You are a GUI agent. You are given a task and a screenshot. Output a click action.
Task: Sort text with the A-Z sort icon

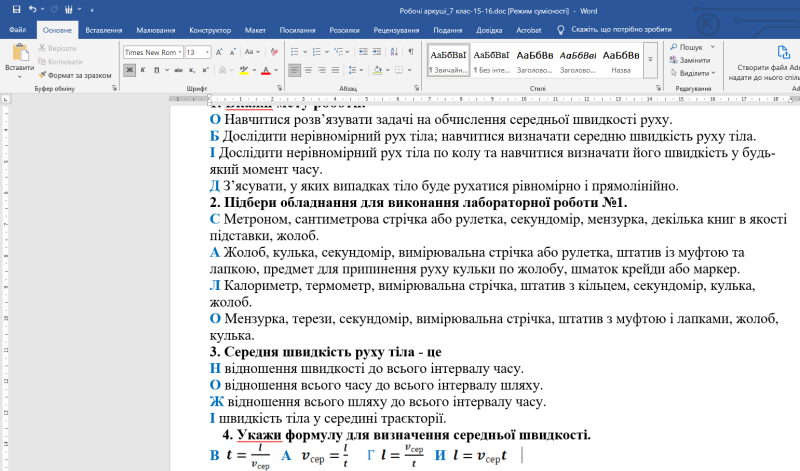point(394,52)
